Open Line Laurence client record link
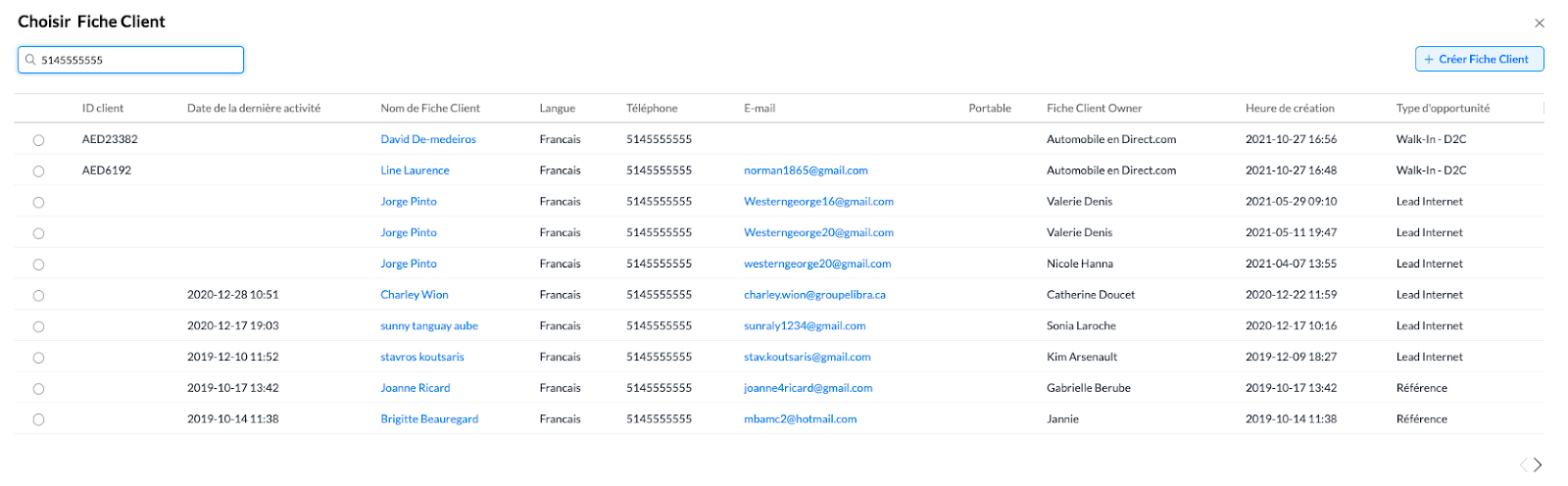1568x486 pixels. tap(415, 170)
